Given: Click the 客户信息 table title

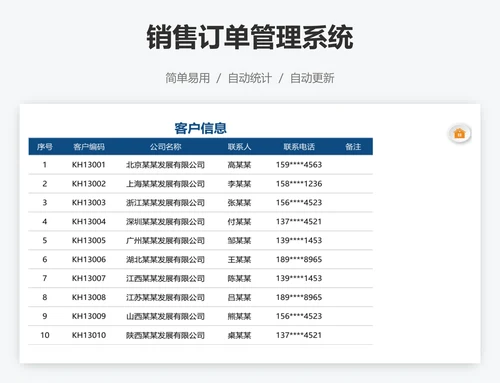Looking at the screenshot, I should [x=201, y=128].
